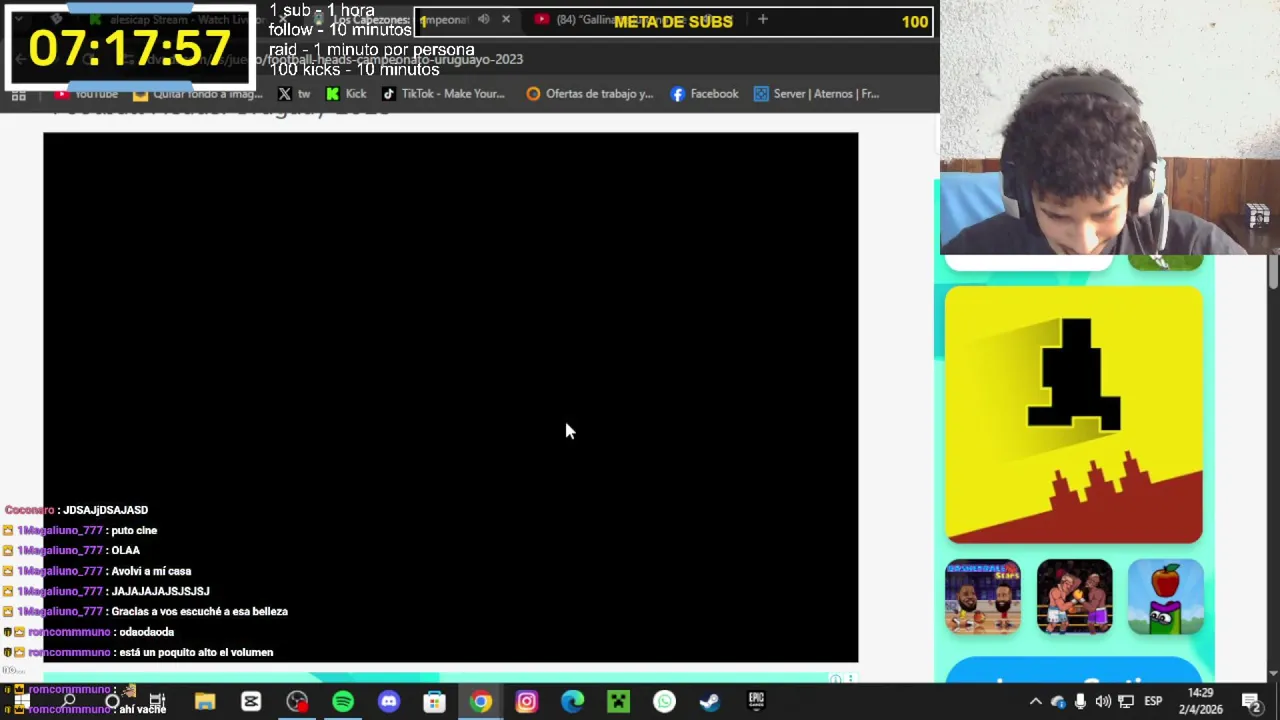Open Microsoft Edge from the taskbar
This screenshot has height=720, width=1280.
point(572,702)
